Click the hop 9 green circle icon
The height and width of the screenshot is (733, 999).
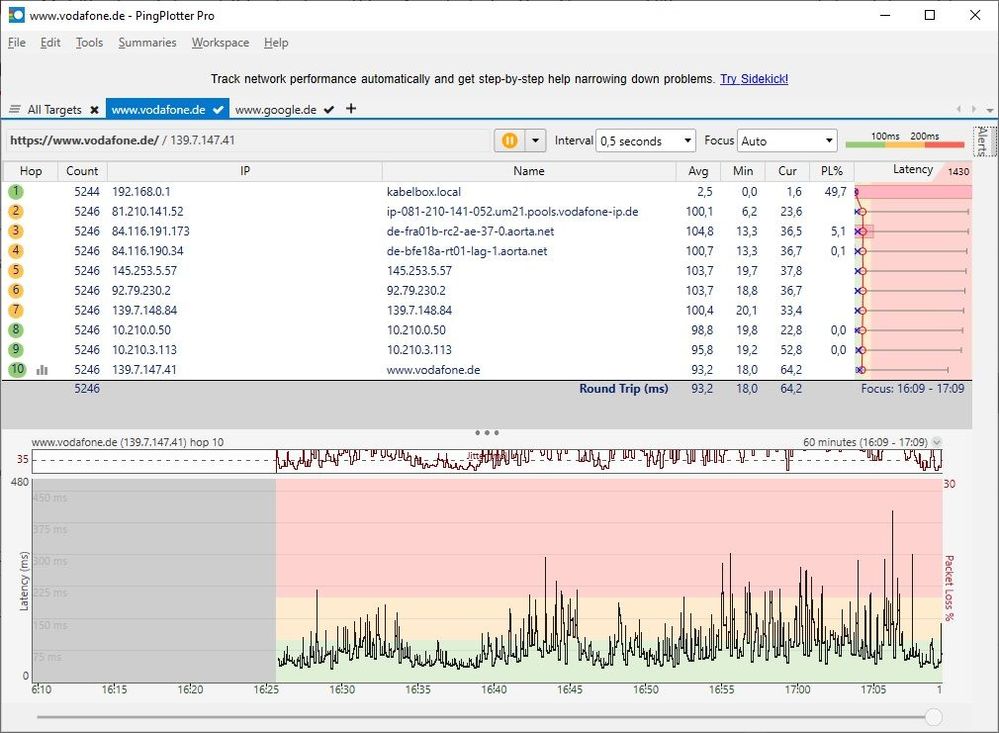click(15, 349)
